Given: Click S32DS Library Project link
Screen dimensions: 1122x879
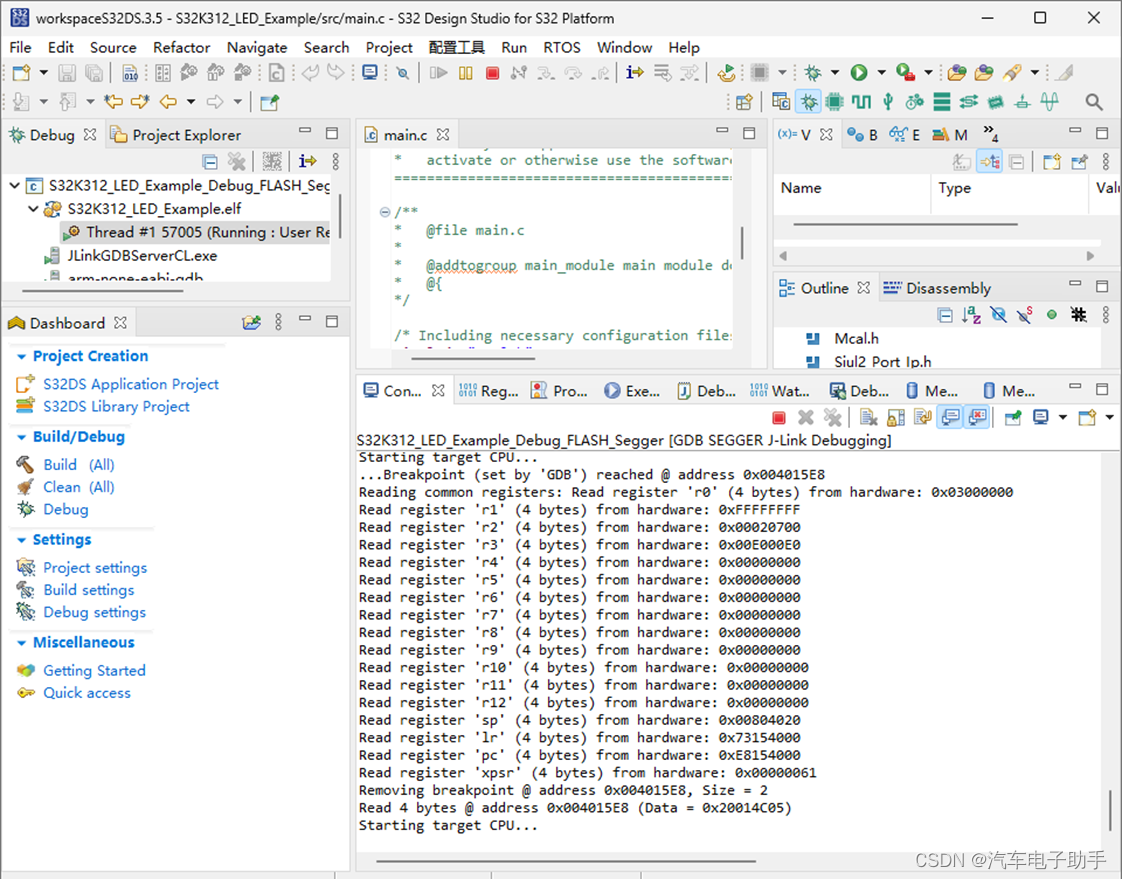Looking at the screenshot, I should tap(116, 407).
